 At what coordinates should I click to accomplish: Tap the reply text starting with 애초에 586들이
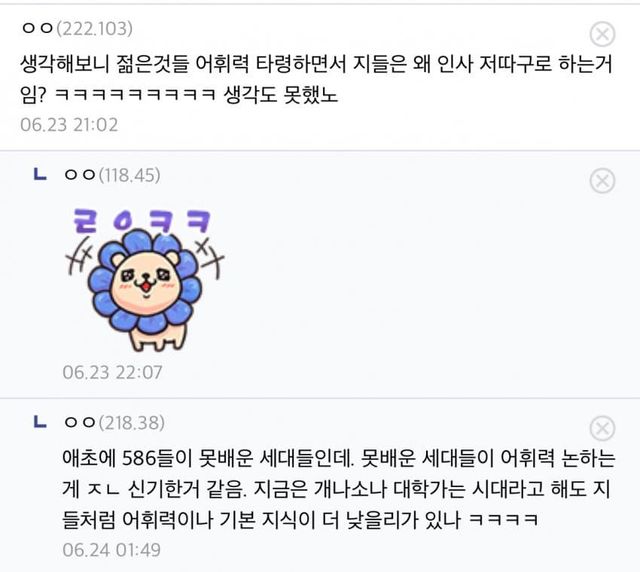[x=338, y=490]
